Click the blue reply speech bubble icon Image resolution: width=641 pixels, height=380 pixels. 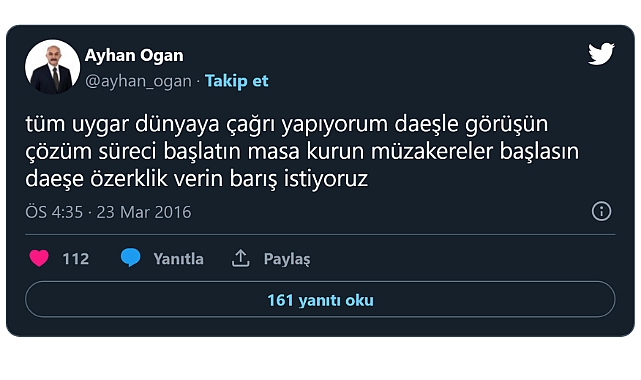click(x=130, y=257)
